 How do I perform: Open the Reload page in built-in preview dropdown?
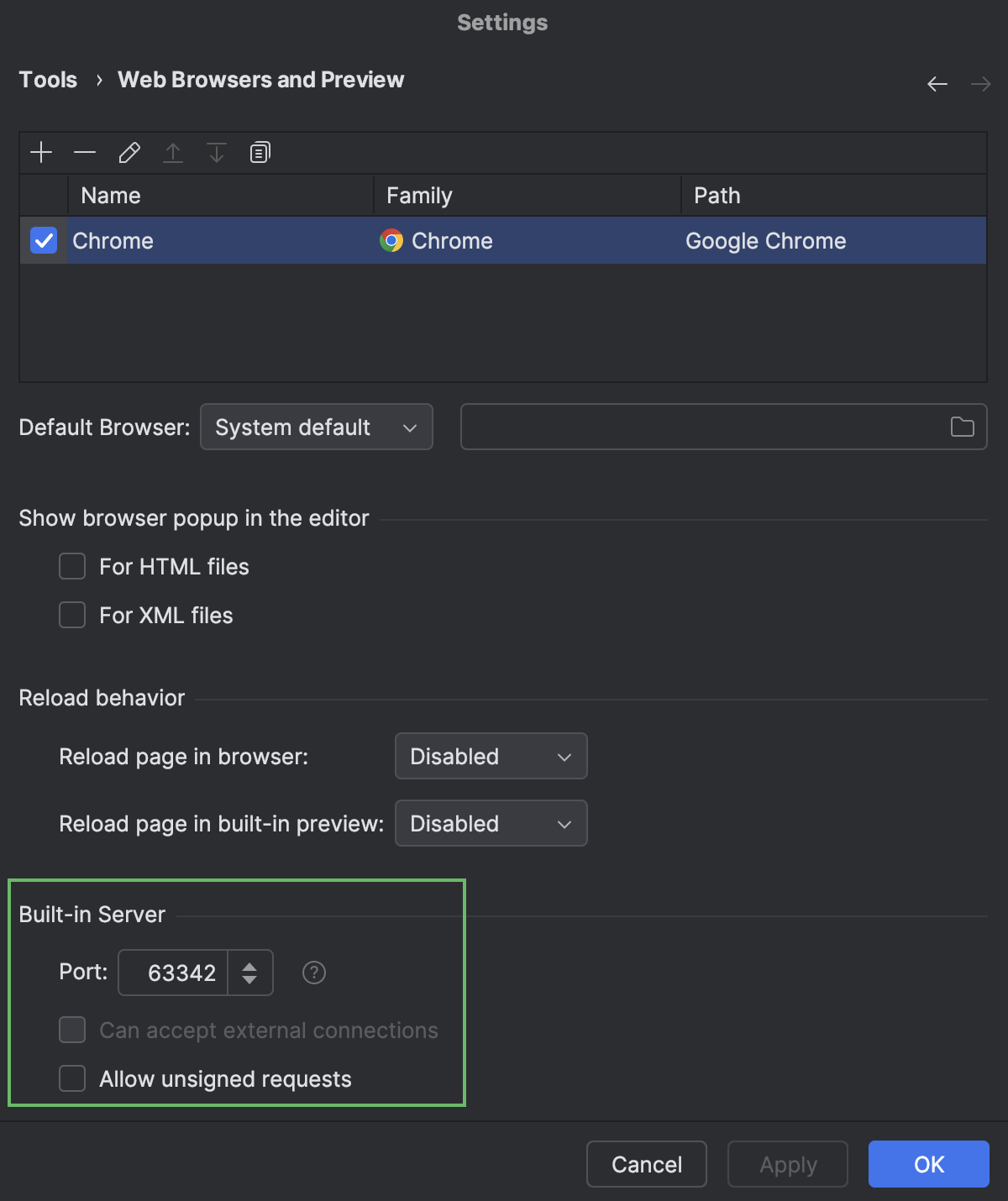coord(491,823)
